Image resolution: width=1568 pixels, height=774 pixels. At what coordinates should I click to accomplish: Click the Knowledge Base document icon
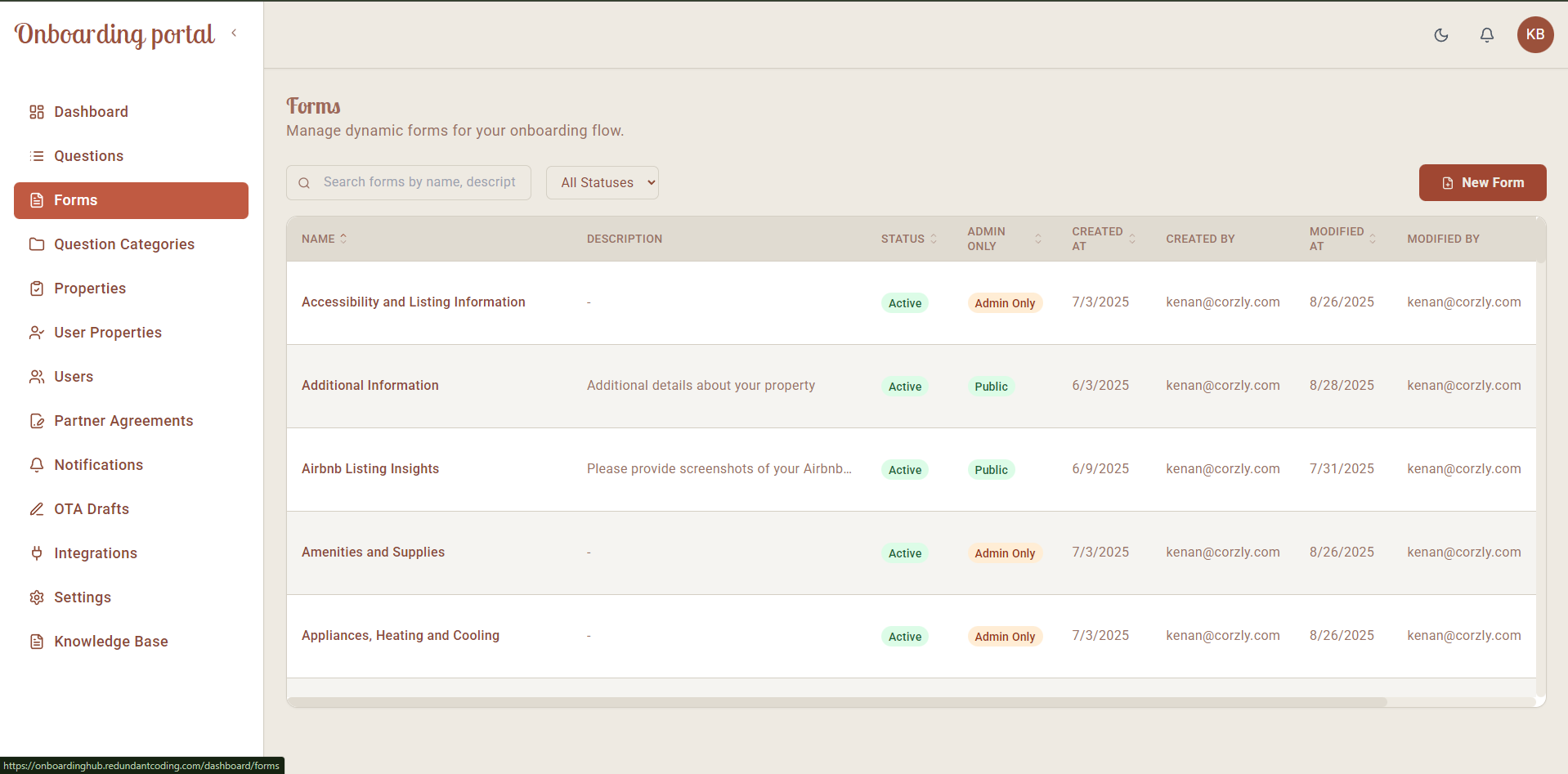tap(37, 642)
